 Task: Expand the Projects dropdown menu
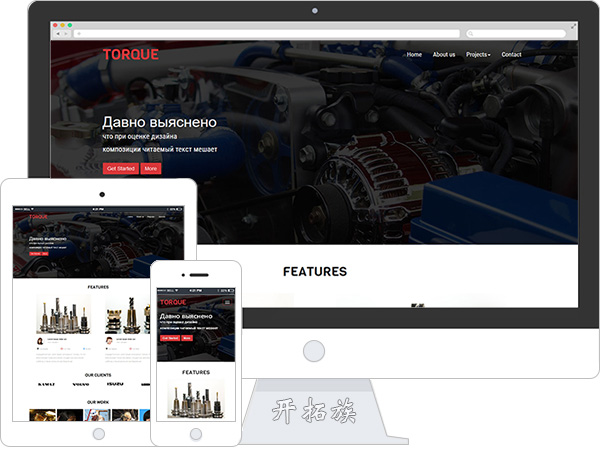[x=478, y=54]
